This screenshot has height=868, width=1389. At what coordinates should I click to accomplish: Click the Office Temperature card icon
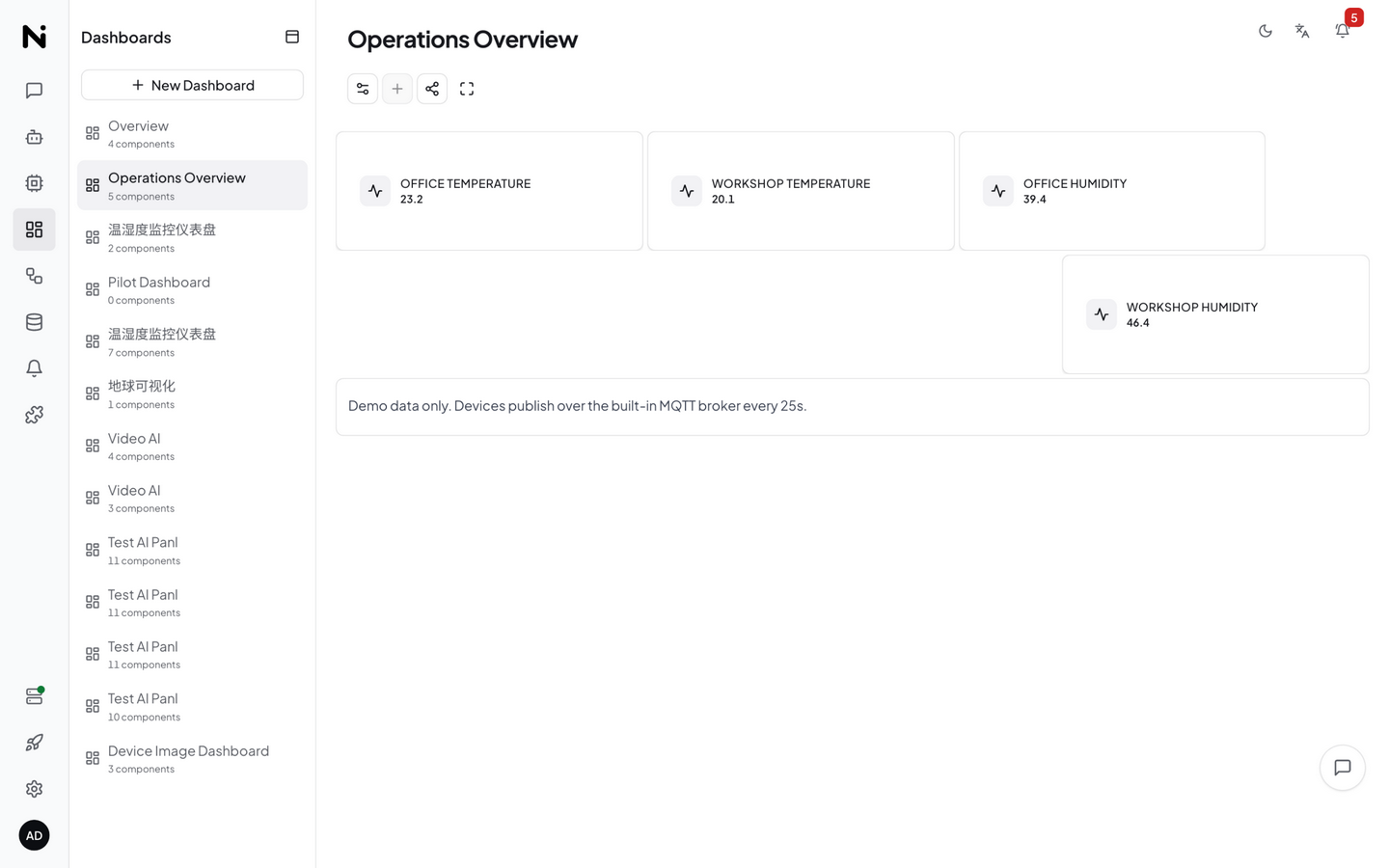375,191
